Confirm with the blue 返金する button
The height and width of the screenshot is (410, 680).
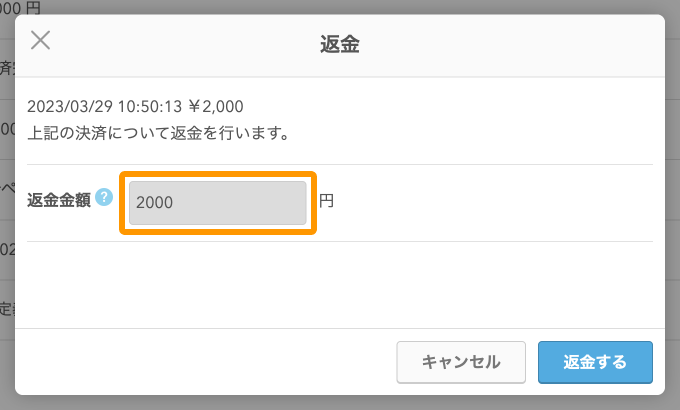(595, 362)
